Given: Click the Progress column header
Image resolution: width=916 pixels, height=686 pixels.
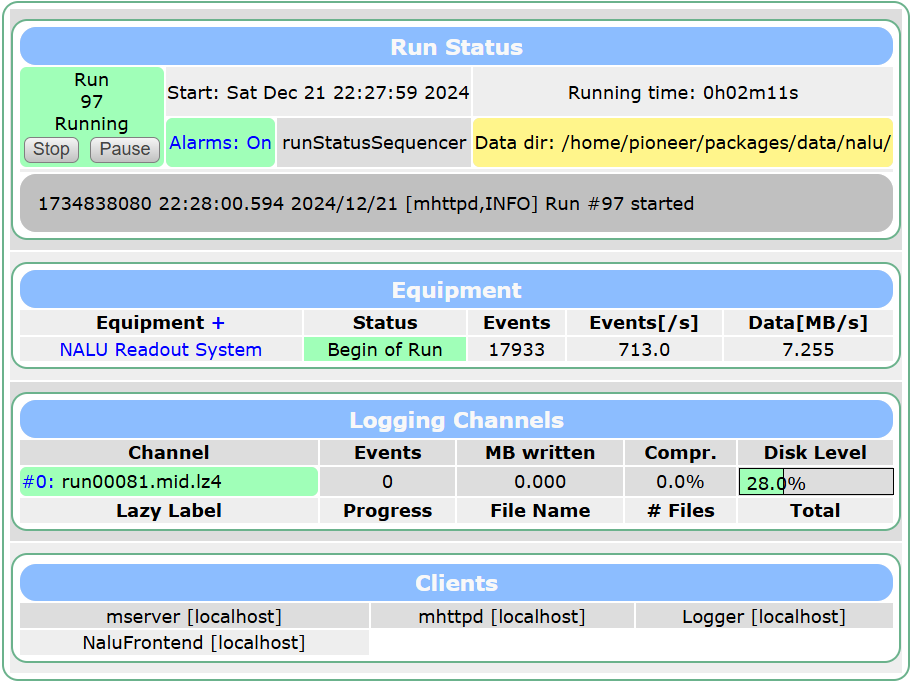Looking at the screenshot, I should 387,511.
